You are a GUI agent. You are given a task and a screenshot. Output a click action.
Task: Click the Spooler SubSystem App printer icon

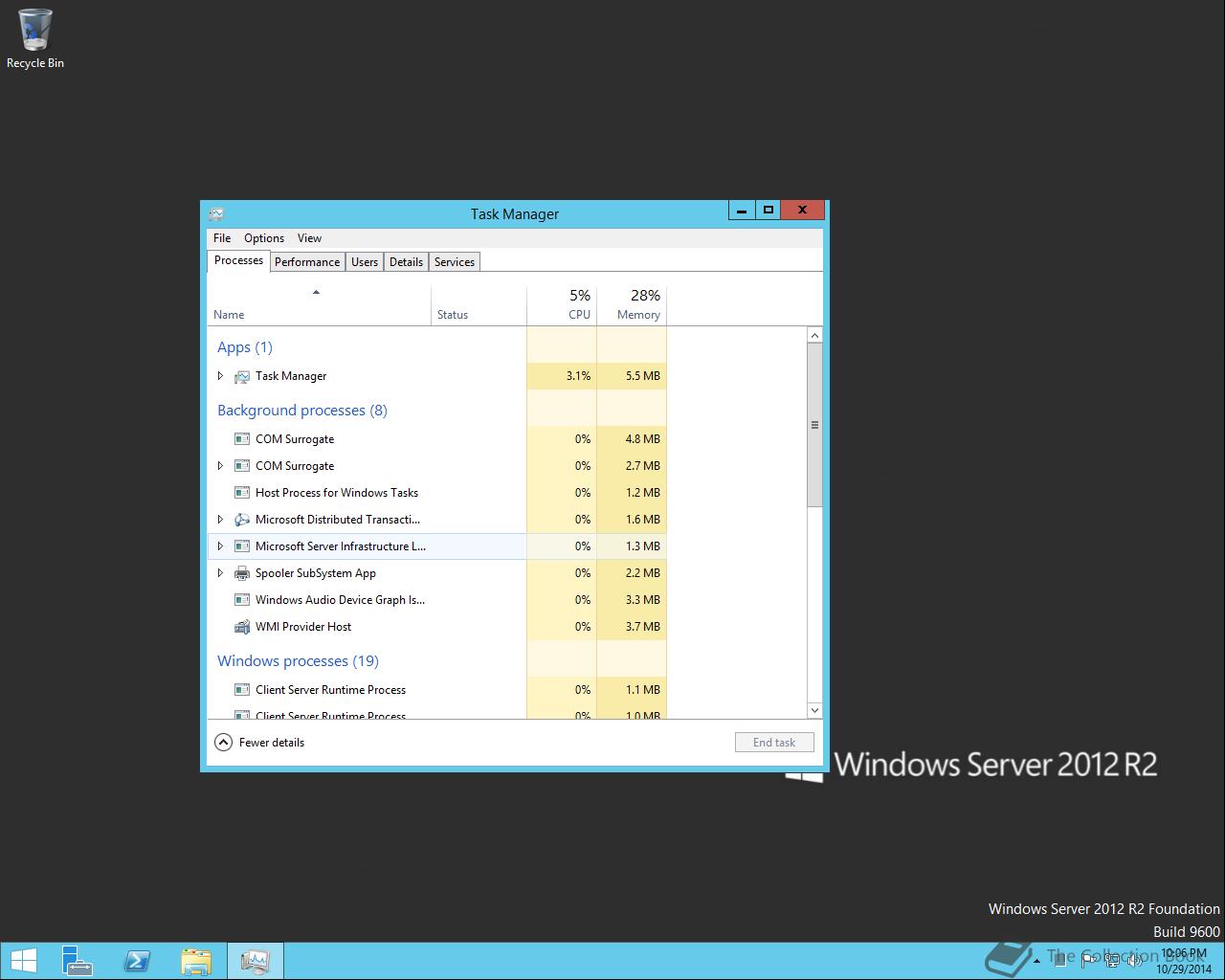click(242, 573)
